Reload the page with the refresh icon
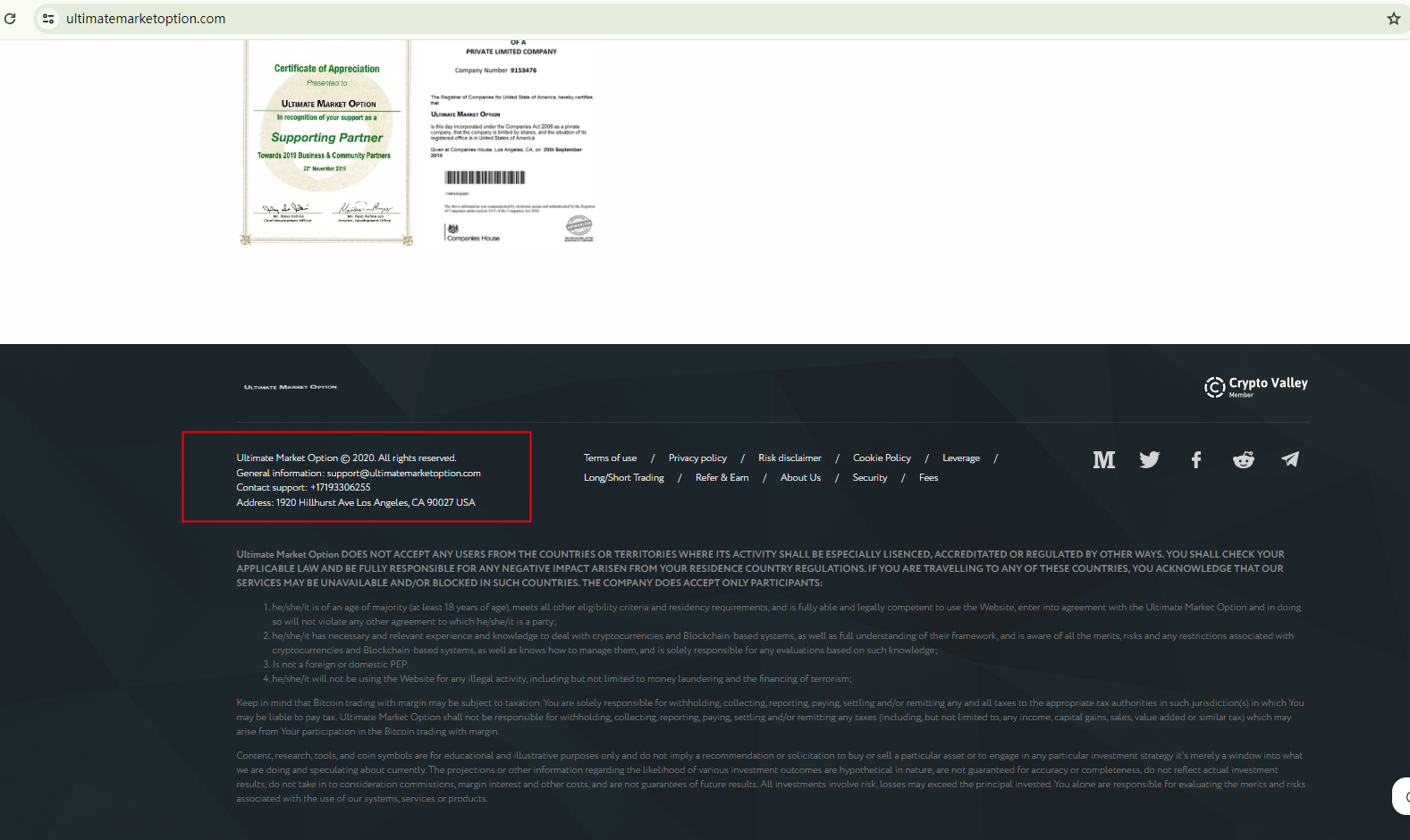The height and width of the screenshot is (840, 1410). point(10,18)
